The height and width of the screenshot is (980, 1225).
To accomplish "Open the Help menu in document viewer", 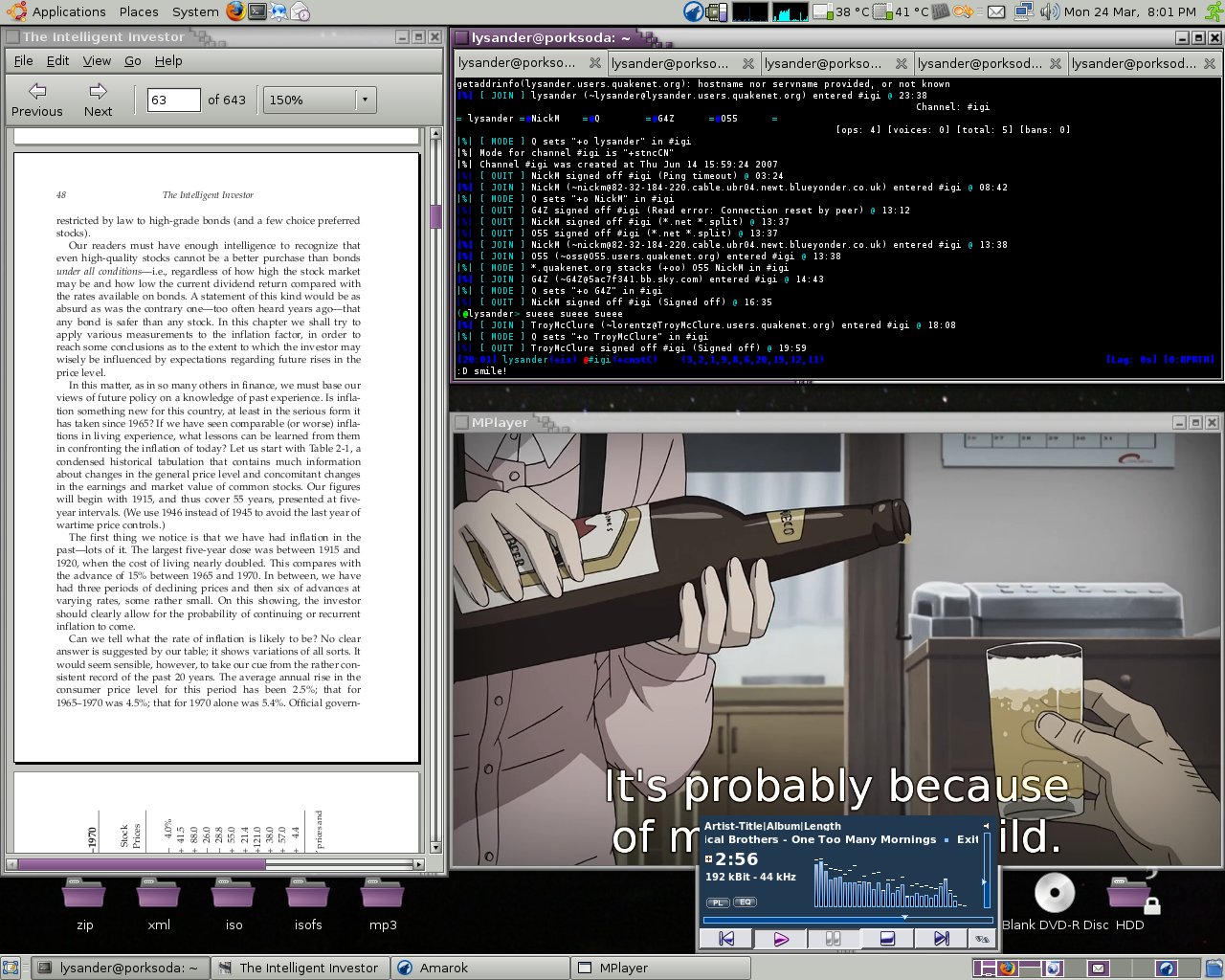I will pyautogui.click(x=168, y=60).
